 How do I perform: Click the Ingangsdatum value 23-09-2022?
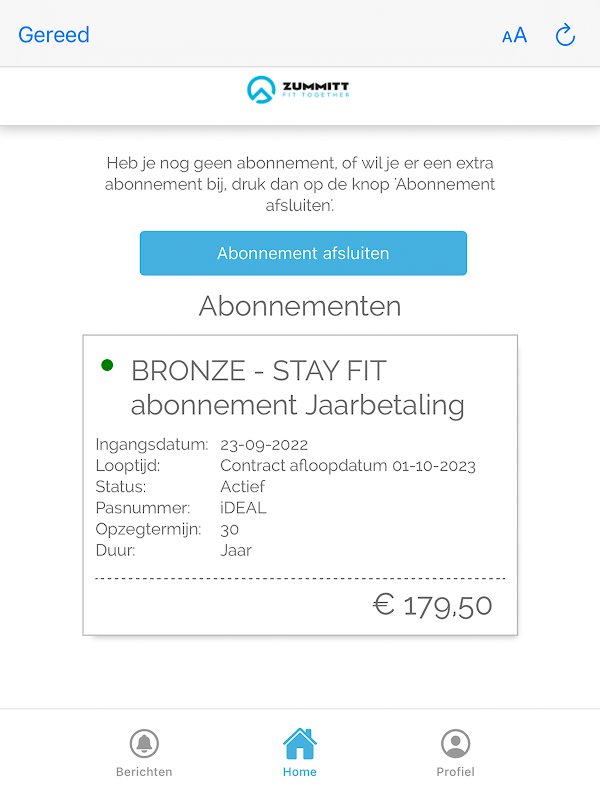pyautogui.click(x=264, y=445)
